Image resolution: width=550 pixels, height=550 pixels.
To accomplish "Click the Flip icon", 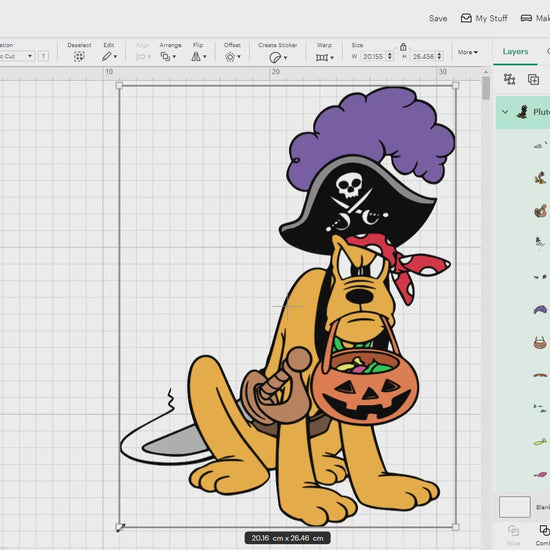I will 196,56.
